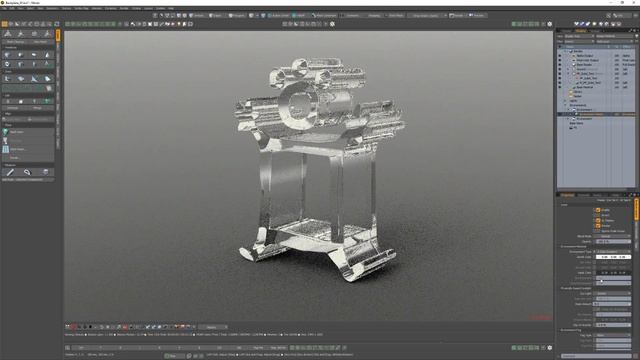Open the Sun Light dropdown

613,293
